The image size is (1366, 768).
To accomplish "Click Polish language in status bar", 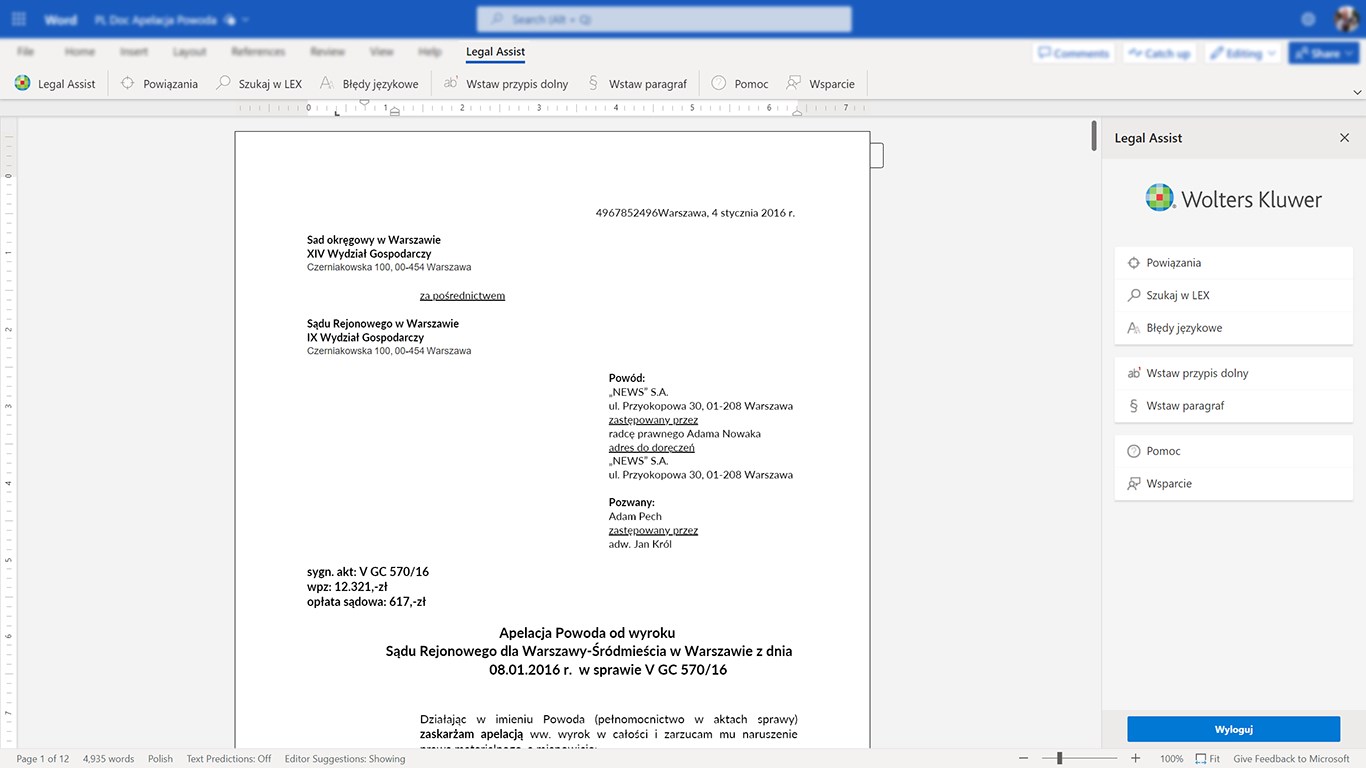I will click(160, 759).
